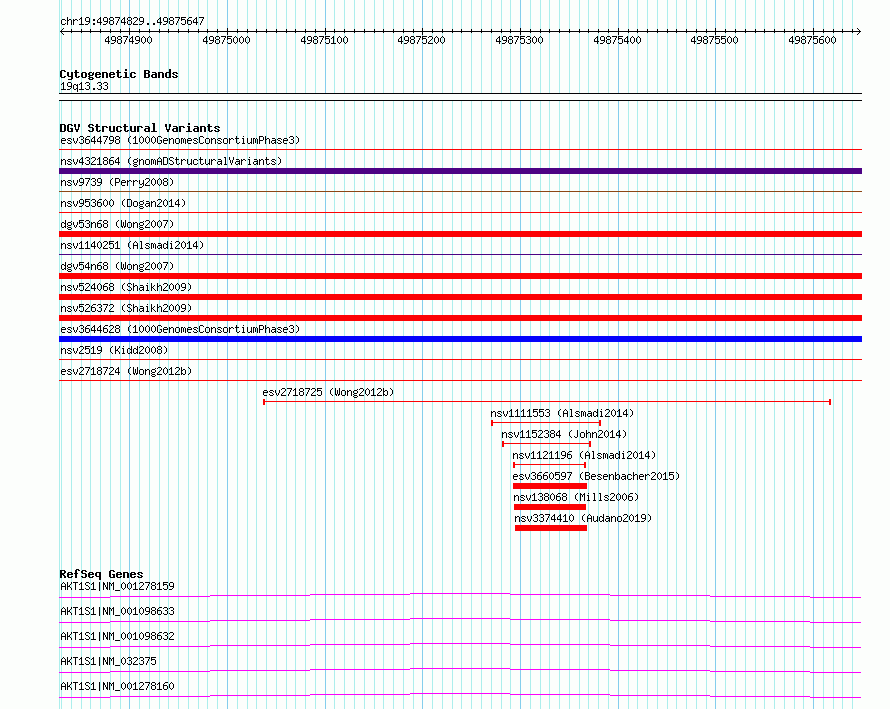Click the red dgv53n68 variant bar
This screenshot has height=709, width=890.
[460, 234]
